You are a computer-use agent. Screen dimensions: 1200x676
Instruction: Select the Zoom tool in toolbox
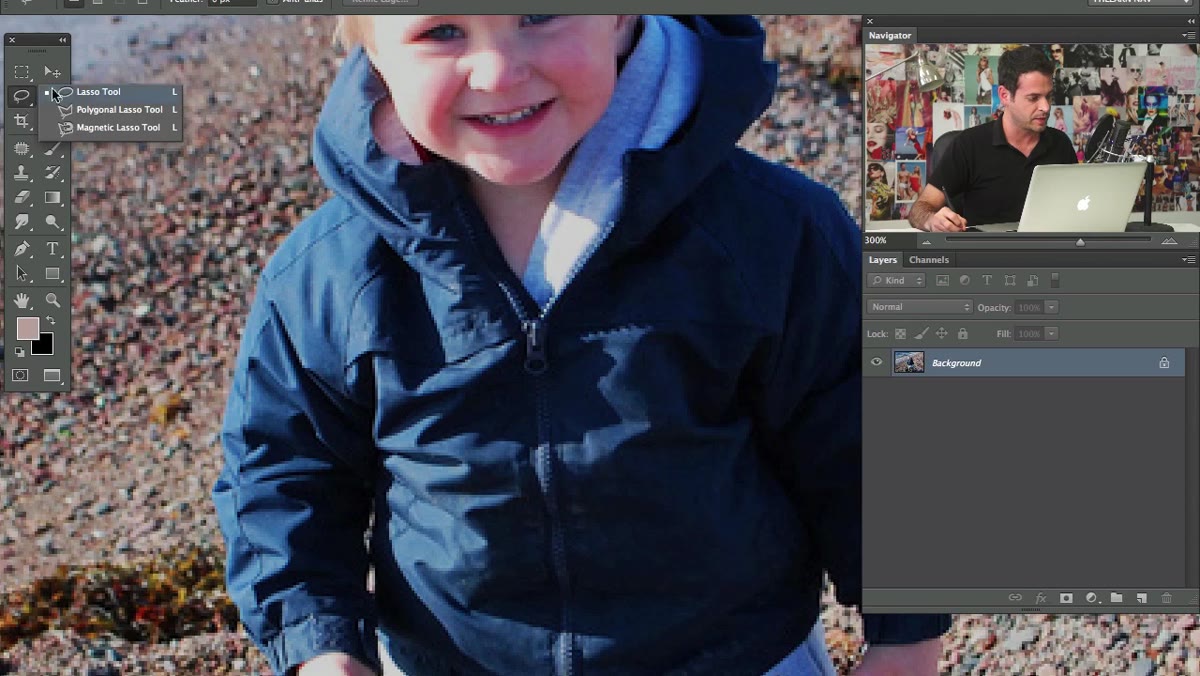coord(52,300)
